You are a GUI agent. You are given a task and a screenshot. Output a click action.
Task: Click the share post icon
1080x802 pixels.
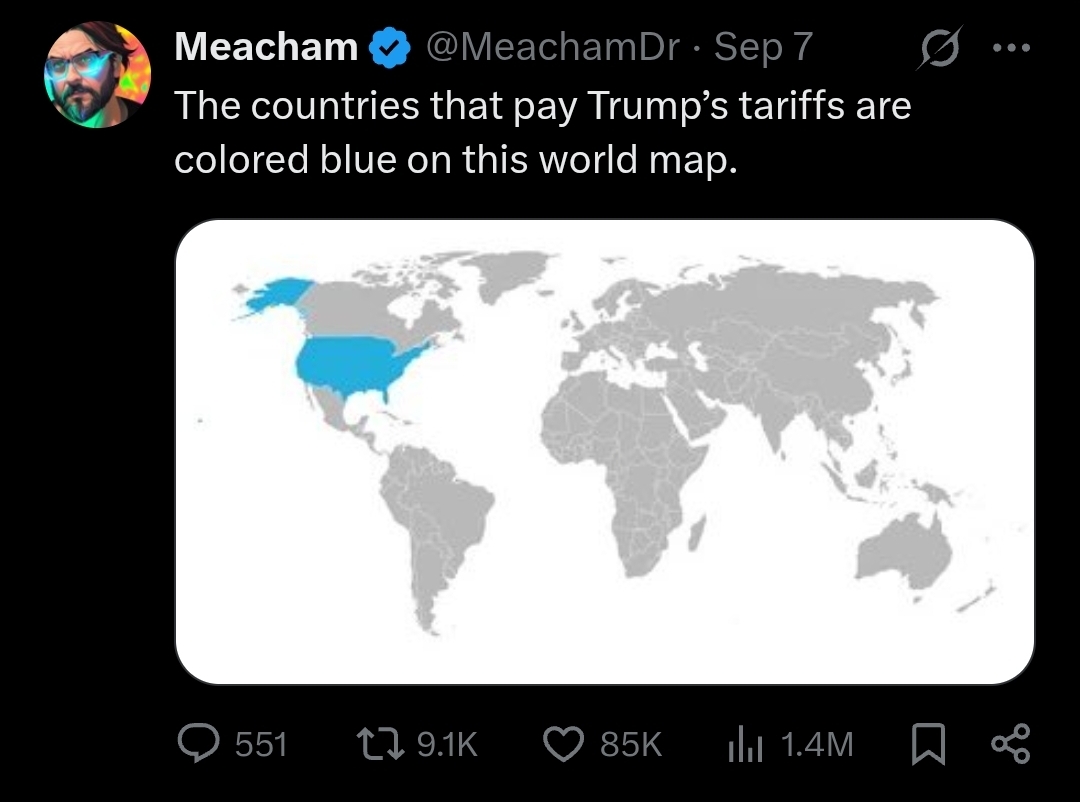1008,743
